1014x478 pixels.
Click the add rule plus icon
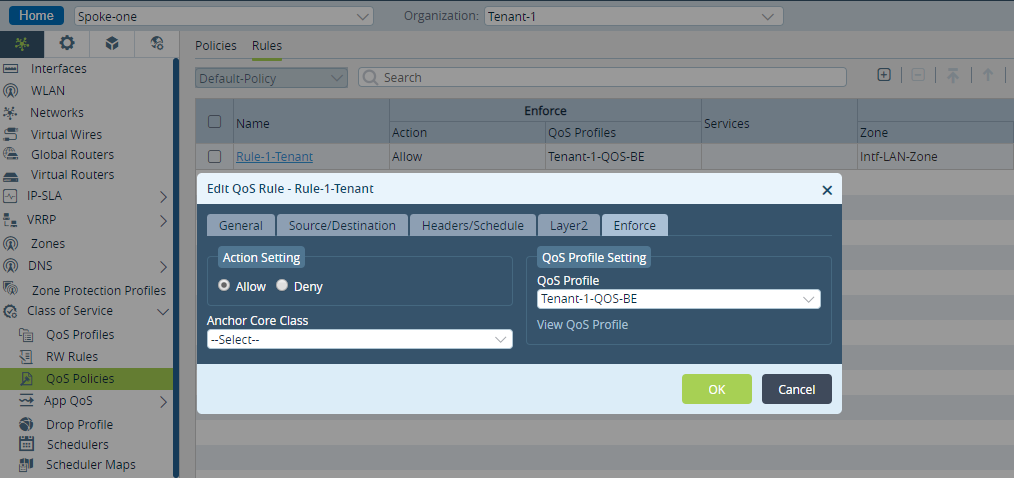pos(884,75)
